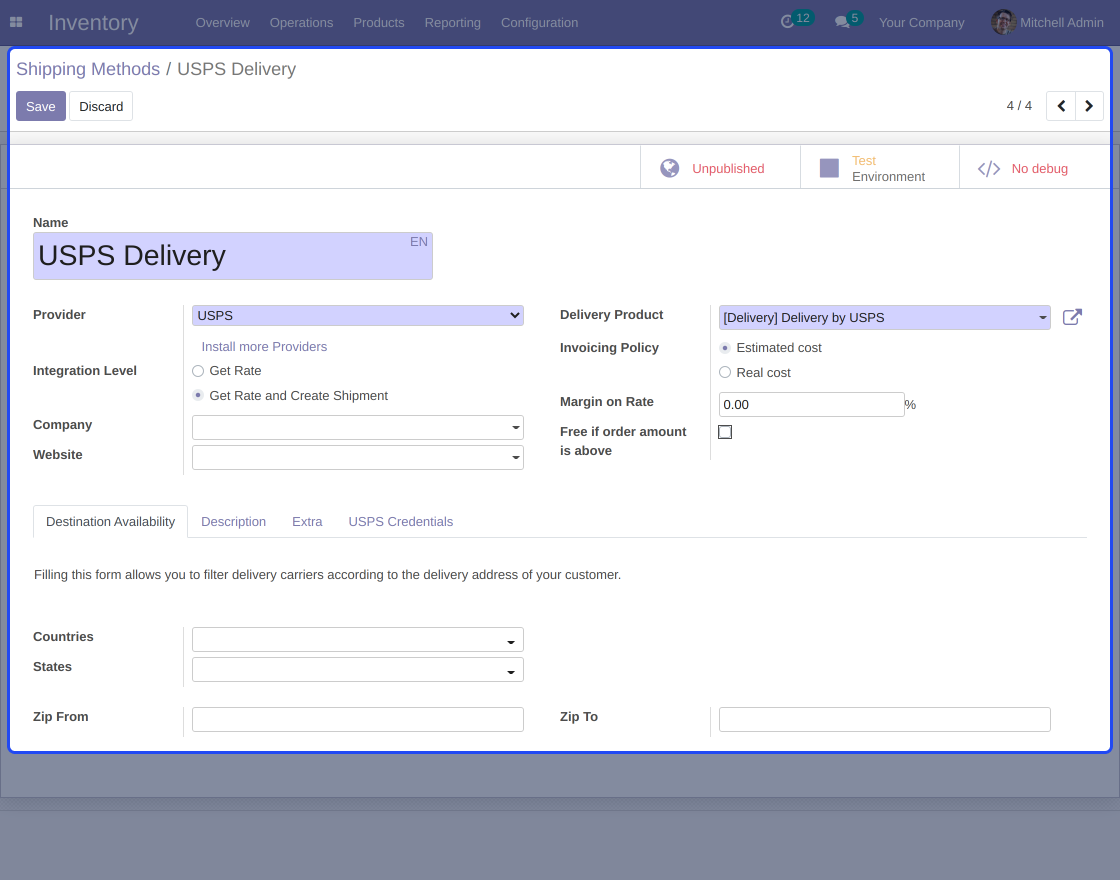
Task: Open the Provider USPS dropdown
Action: [358, 315]
